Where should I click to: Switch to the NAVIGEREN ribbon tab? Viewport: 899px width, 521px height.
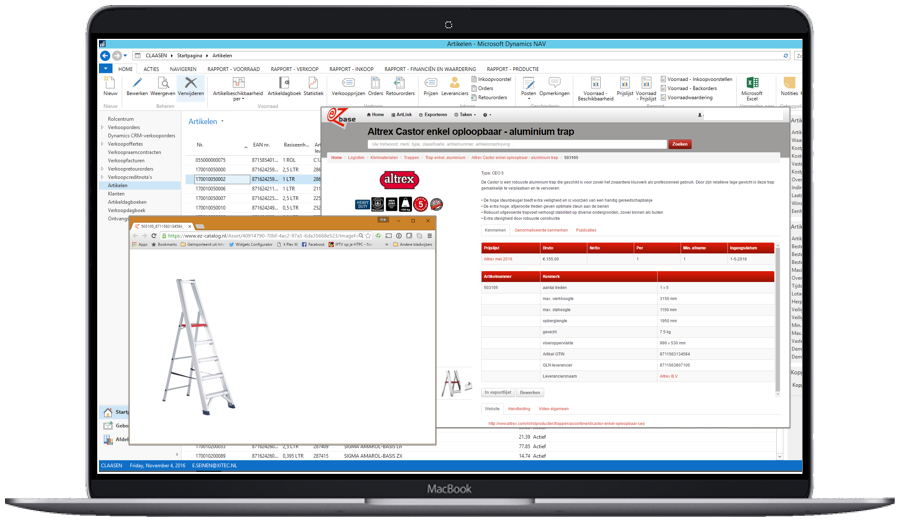pyautogui.click(x=183, y=69)
